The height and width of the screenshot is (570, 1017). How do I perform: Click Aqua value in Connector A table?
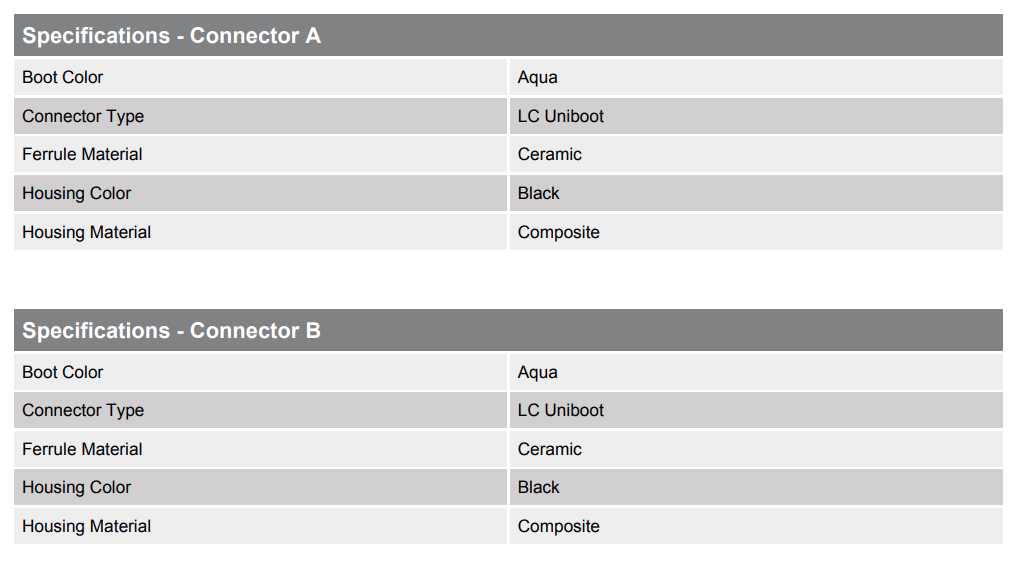pyautogui.click(x=537, y=78)
